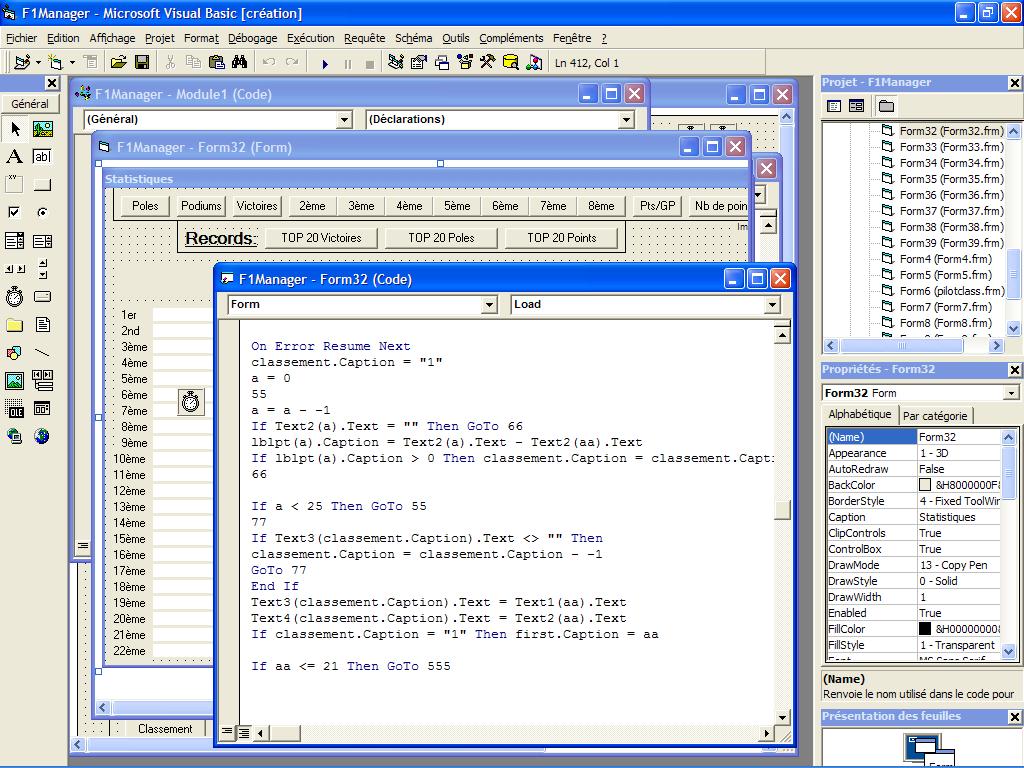The image size is (1024, 768).
Task: Click the black FillColor swatch
Action: click(x=925, y=629)
